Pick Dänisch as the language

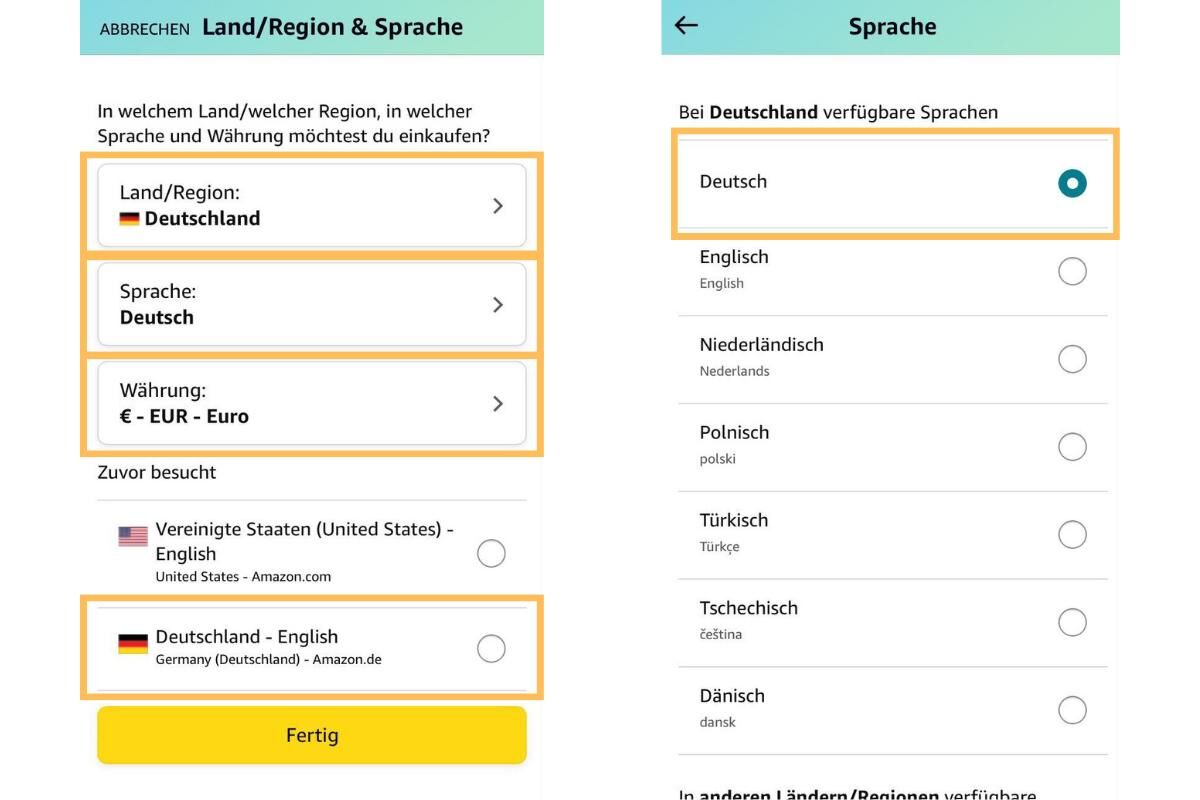point(1072,710)
